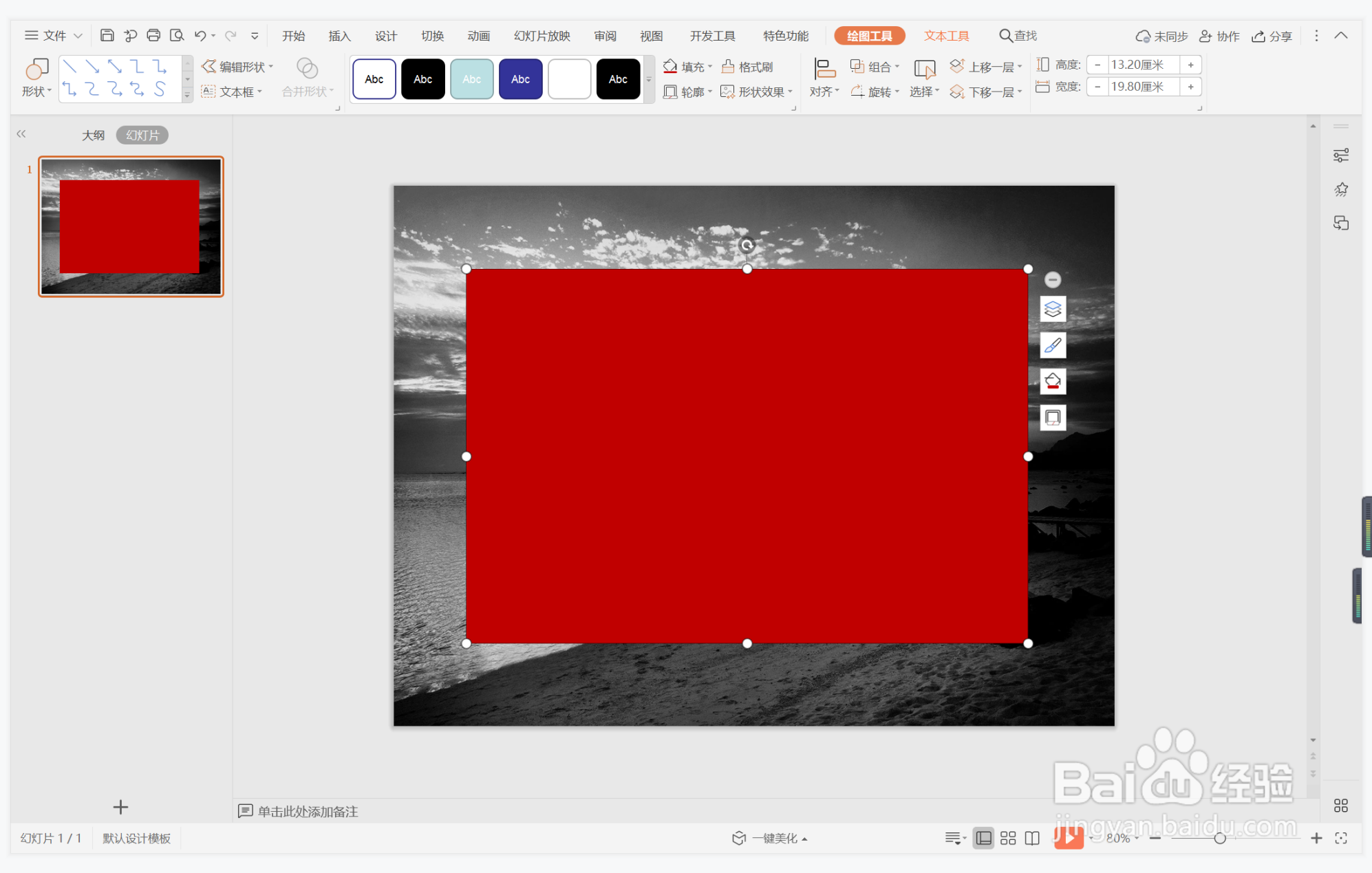Click the zoom slider handle

[x=1220, y=838]
